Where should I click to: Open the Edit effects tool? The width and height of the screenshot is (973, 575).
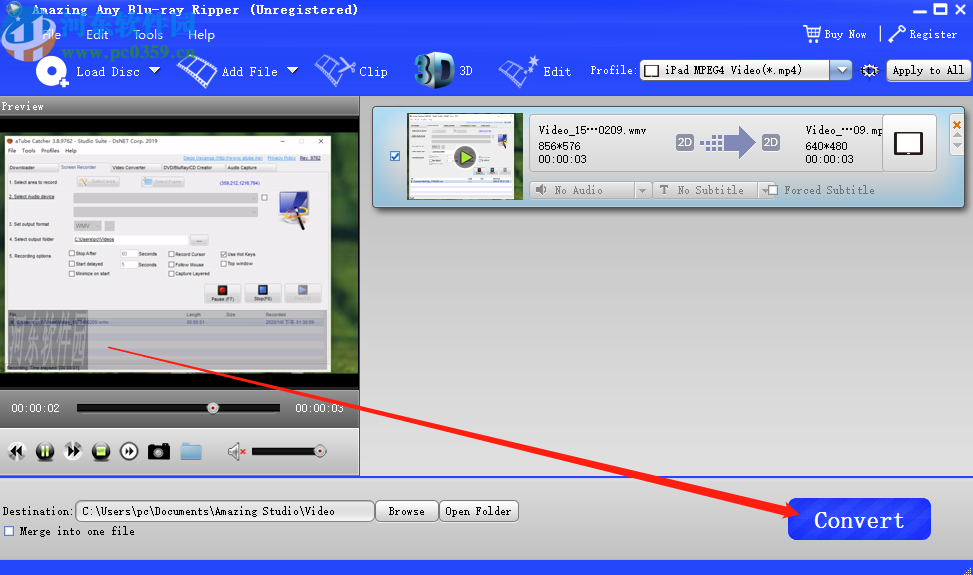point(534,71)
